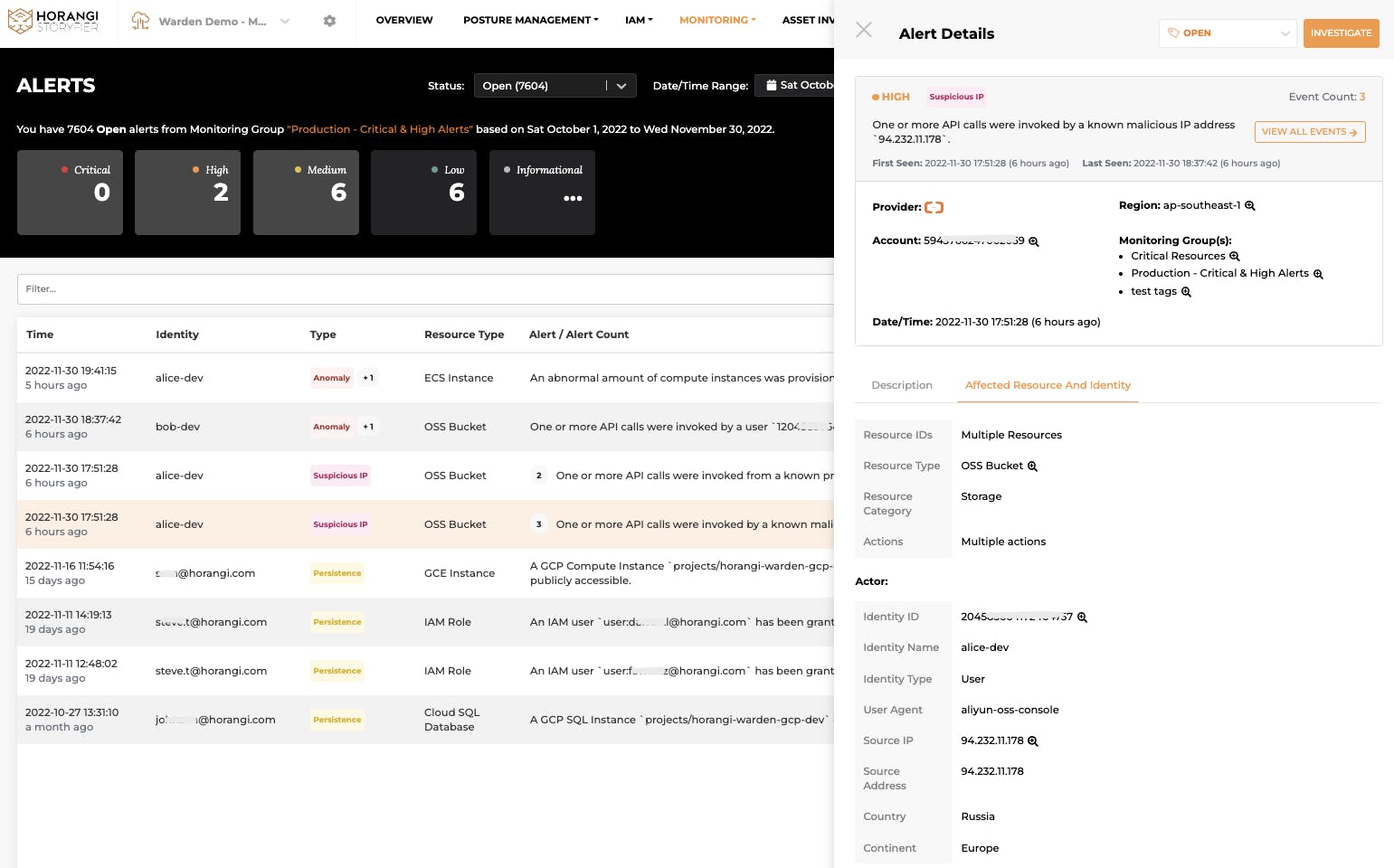Open the alert state dropdown showing OPEN

coord(1228,33)
